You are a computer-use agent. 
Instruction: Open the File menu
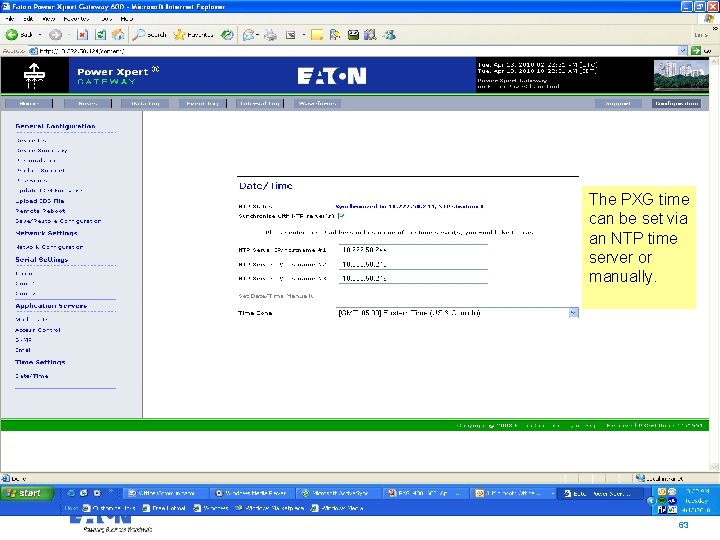10,19
